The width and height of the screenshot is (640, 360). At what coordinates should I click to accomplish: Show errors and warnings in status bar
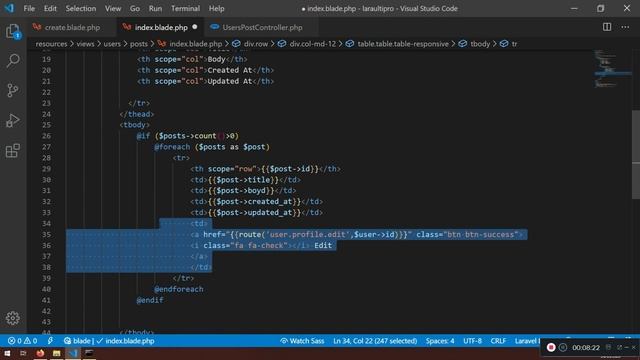click(22, 341)
